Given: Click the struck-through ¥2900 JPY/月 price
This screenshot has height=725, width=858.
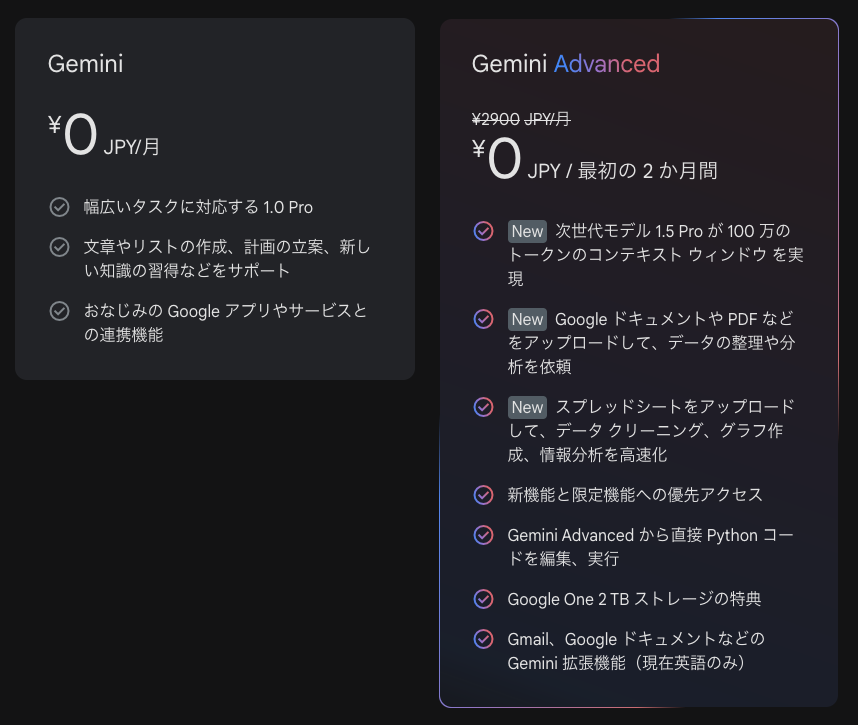Looking at the screenshot, I should pyautogui.click(x=521, y=119).
